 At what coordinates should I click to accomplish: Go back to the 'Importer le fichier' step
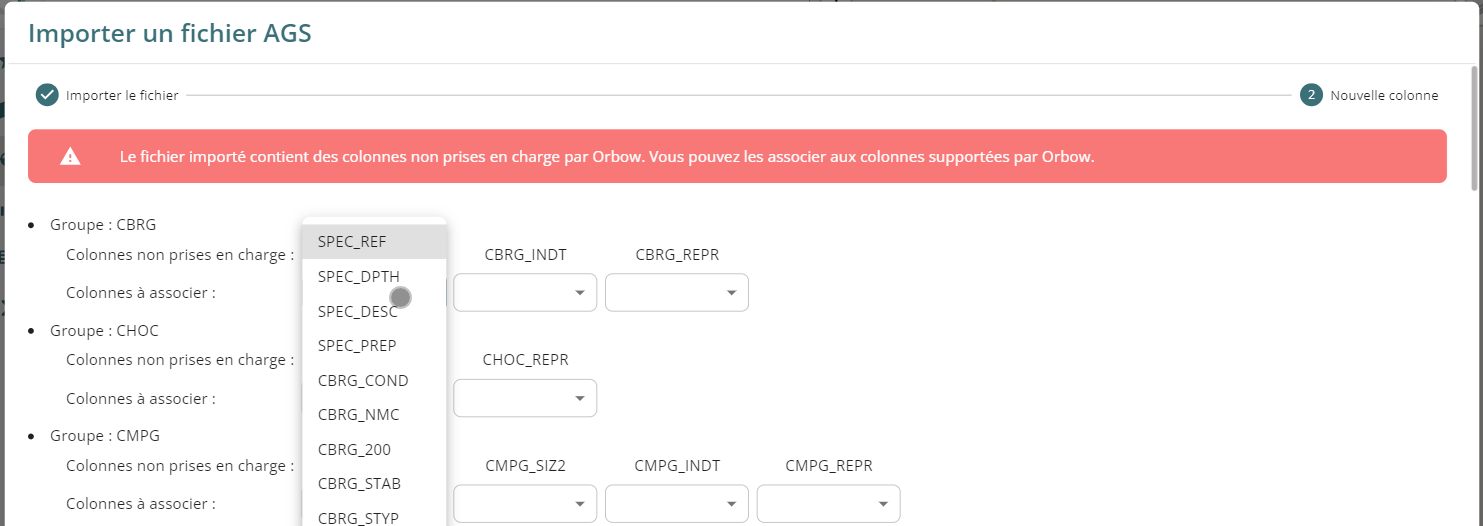(122, 96)
